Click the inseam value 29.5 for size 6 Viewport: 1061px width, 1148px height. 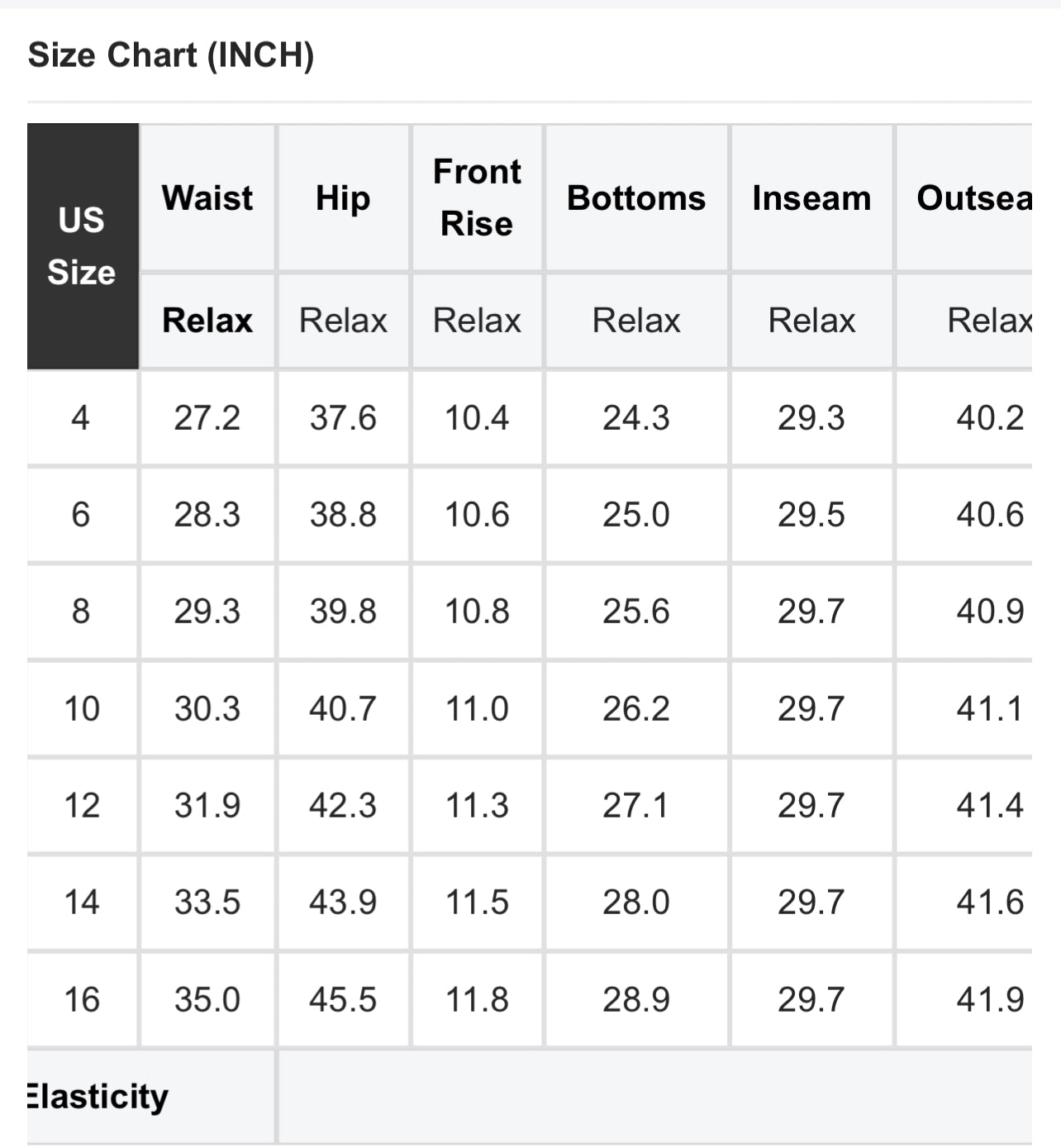811,515
